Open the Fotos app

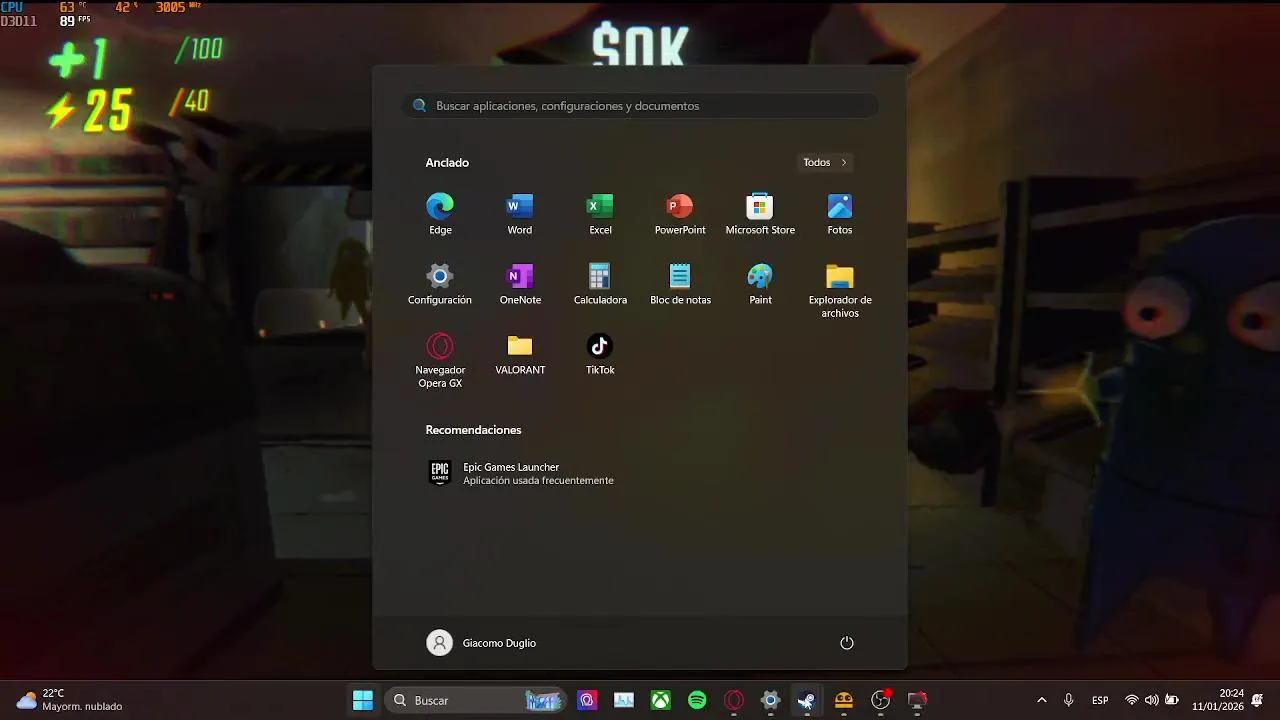tap(840, 214)
